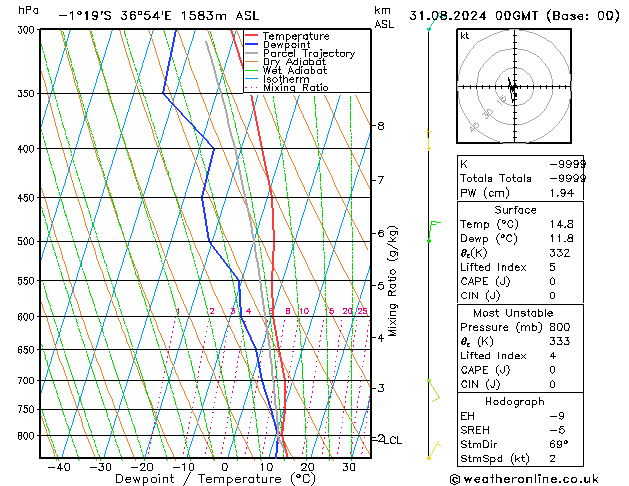Click the 500 hPa pressure level label

pyautogui.click(x=28, y=241)
